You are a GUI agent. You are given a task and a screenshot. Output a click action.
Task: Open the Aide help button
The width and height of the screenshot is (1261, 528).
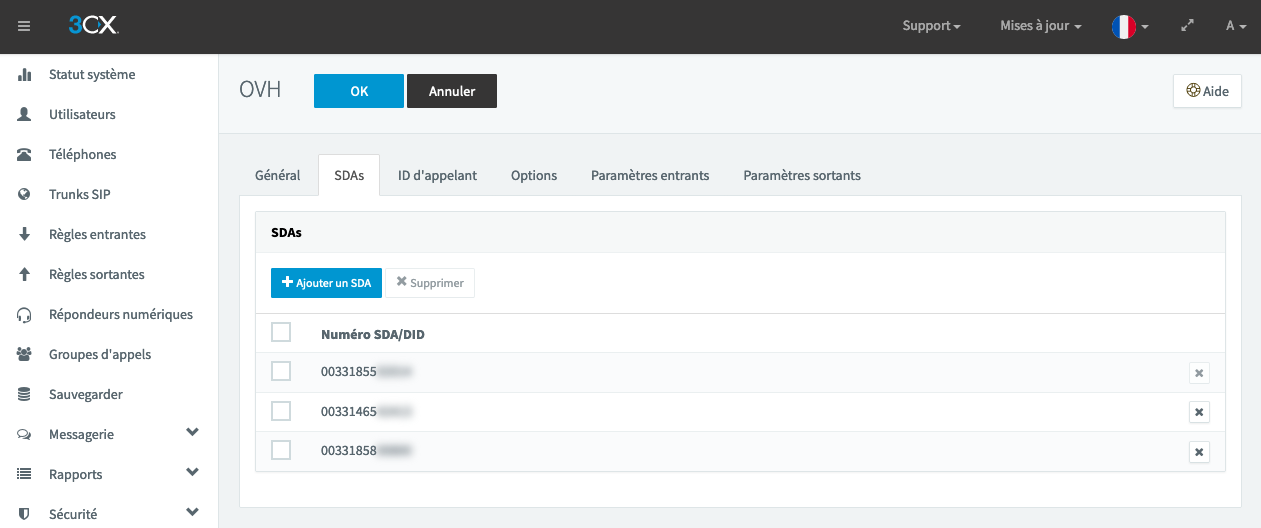[1207, 91]
